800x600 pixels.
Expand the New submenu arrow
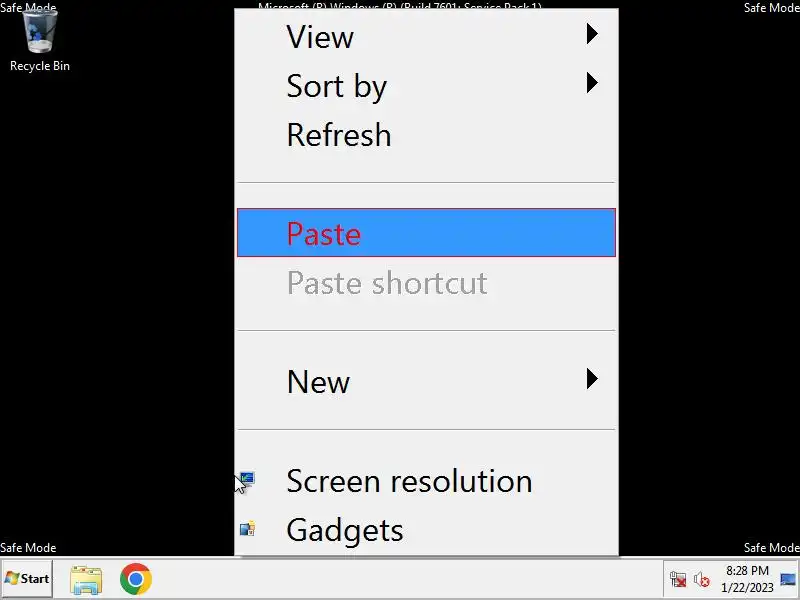click(x=592, y=379)
